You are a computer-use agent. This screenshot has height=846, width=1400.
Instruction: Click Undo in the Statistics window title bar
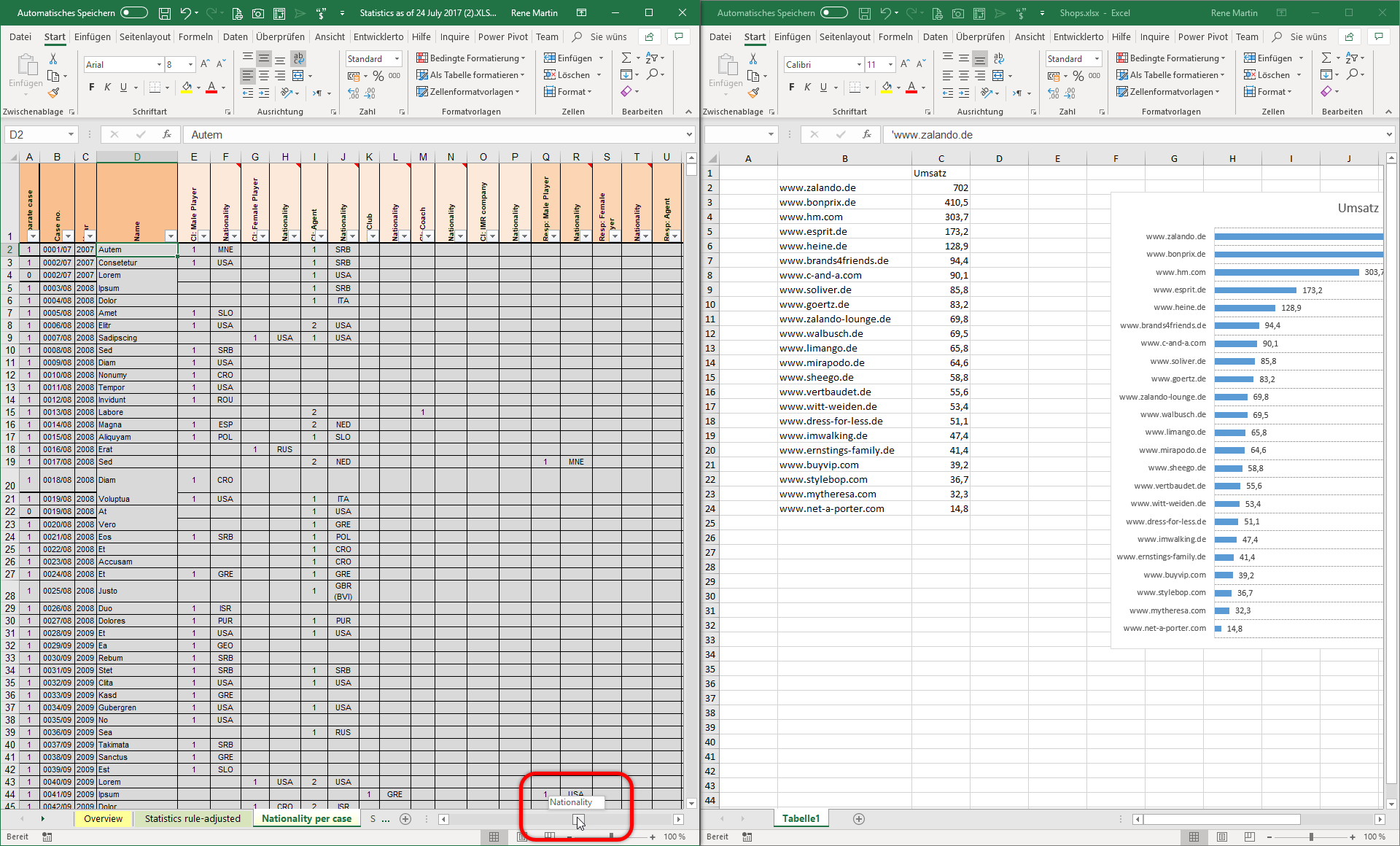pos(186,13)
